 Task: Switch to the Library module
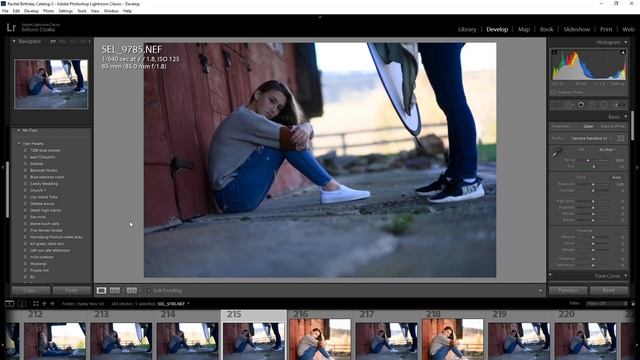click(x=467, y=29)
